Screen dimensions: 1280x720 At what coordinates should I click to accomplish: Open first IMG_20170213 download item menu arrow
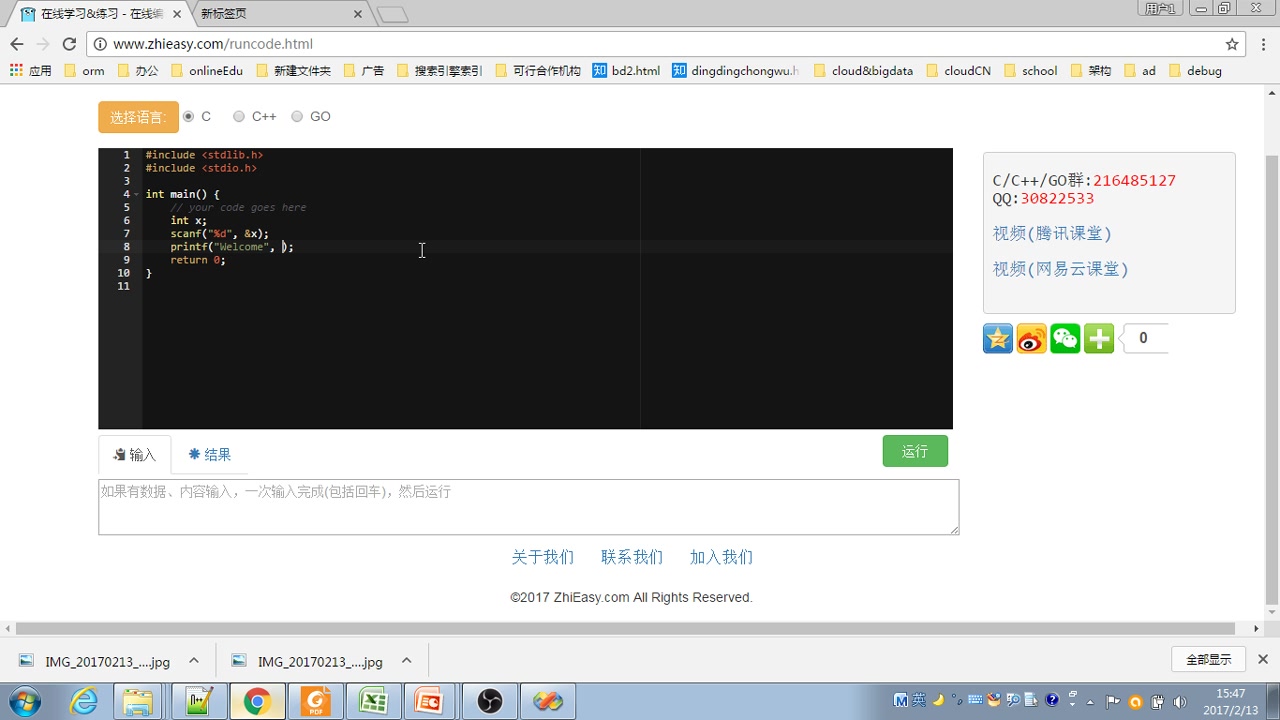tap(194, 661)
